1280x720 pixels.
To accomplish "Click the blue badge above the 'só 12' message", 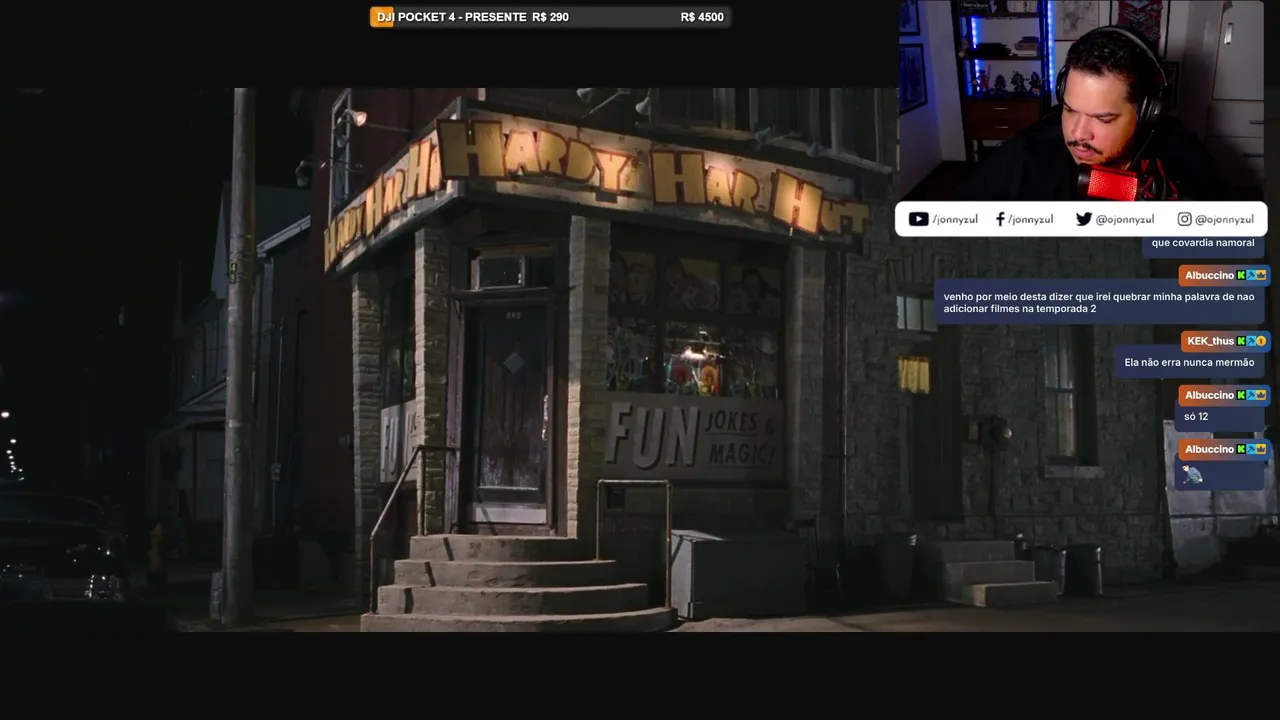I will point(1251,395).
